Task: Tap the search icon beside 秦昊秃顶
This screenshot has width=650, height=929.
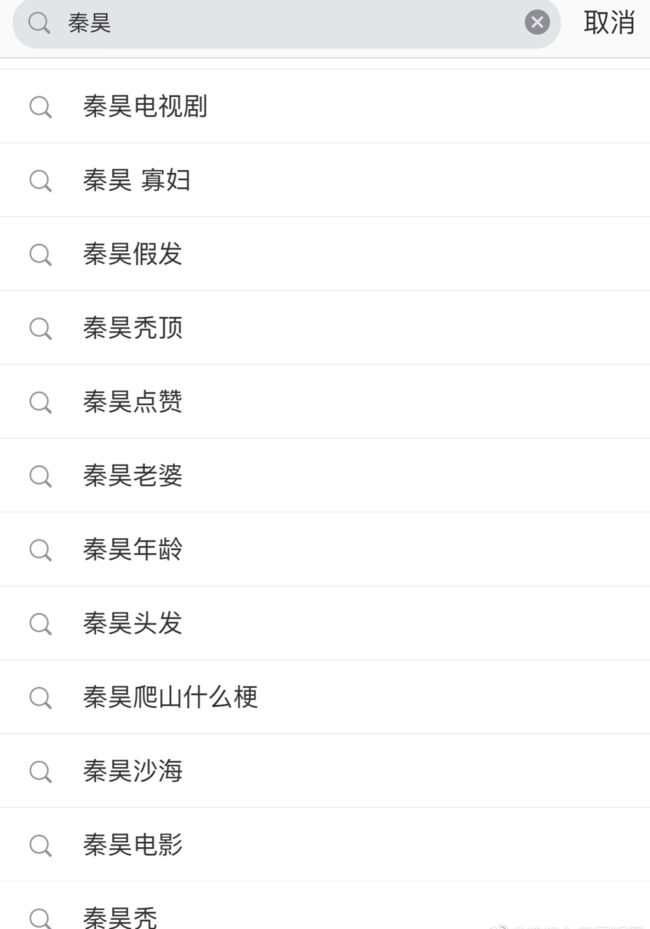Action: coord(40,328)
